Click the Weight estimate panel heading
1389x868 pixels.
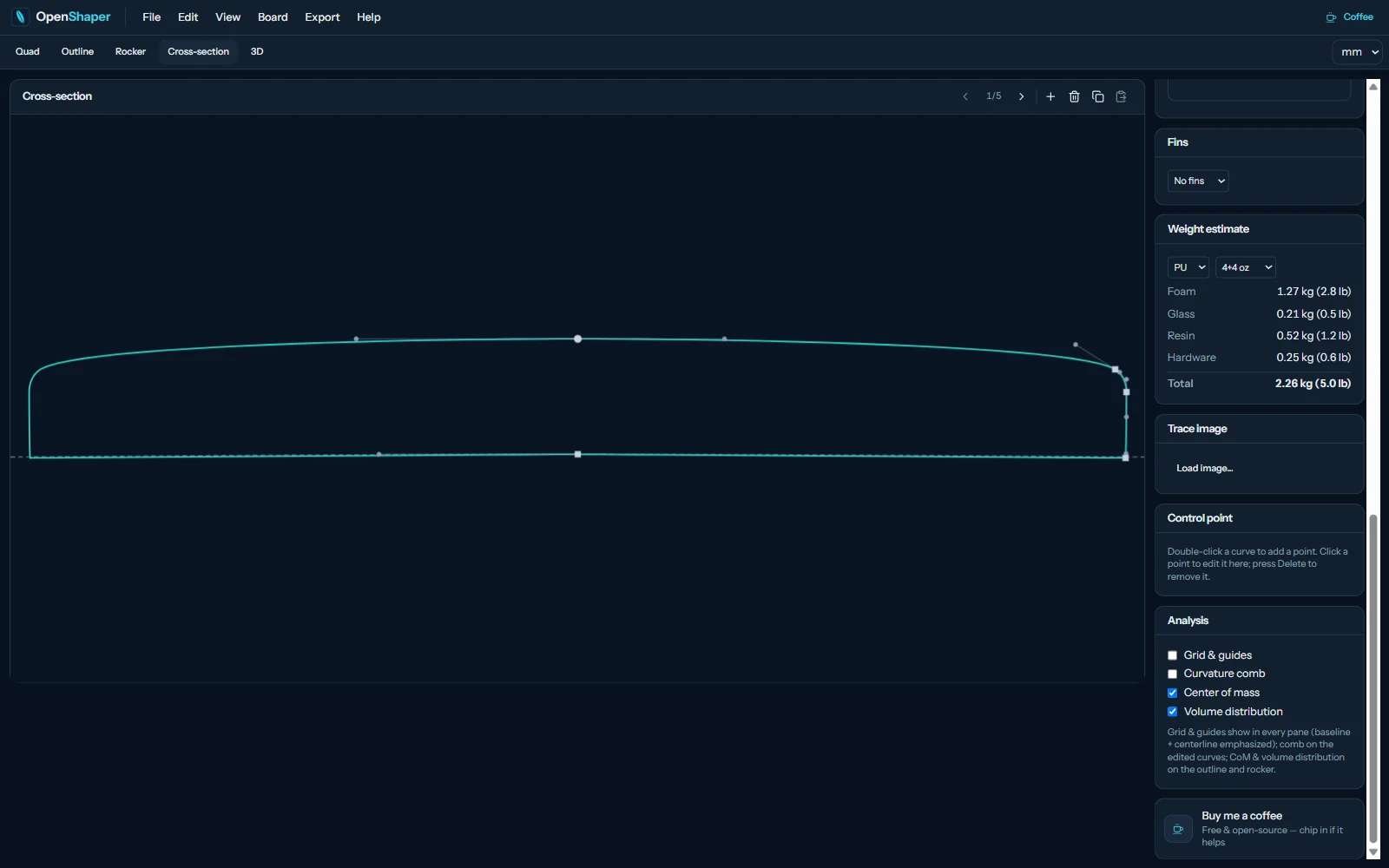[1208, 229]
